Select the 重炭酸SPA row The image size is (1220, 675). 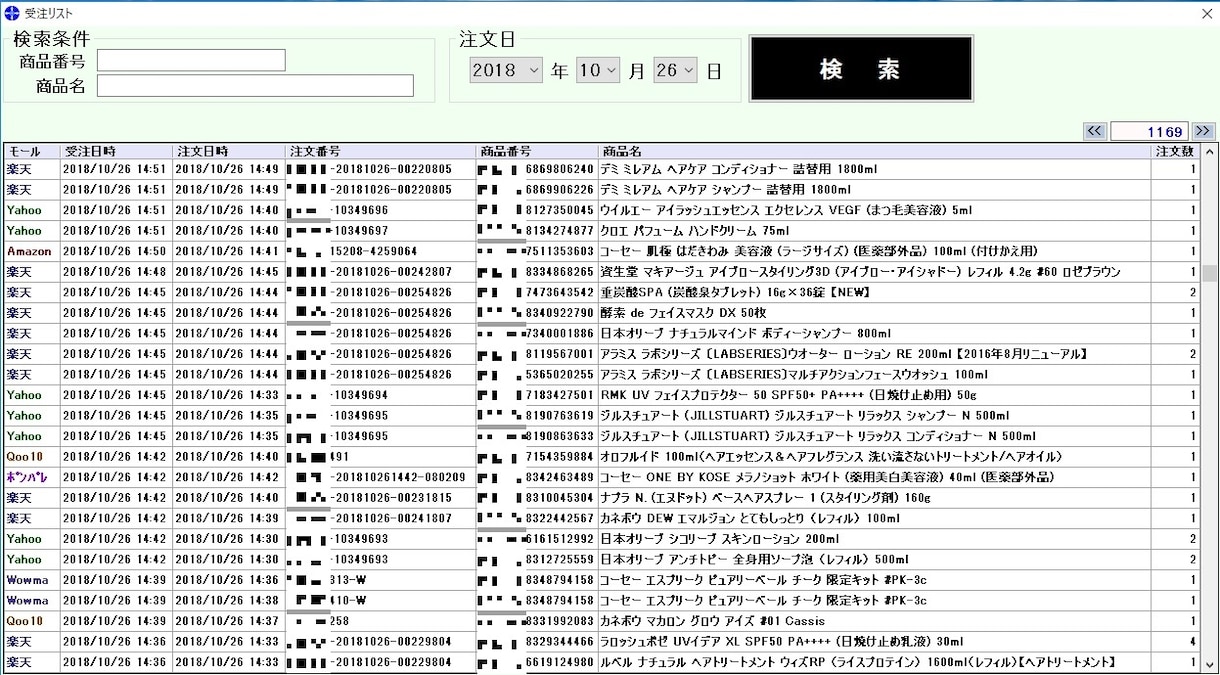pyautogui.click(x=601, y=292)
